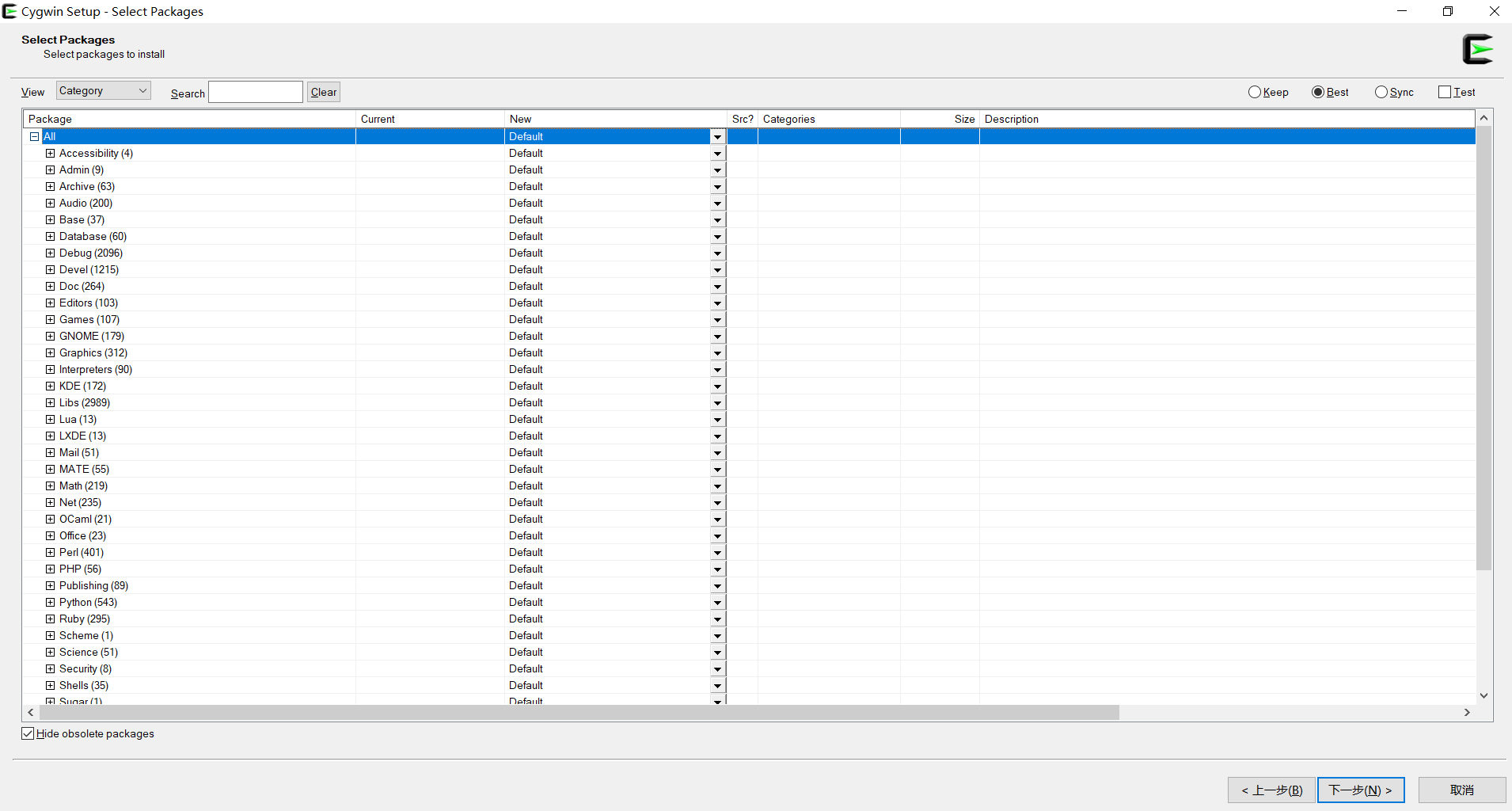Viewport: 1512px width, 811px height.
Task: Expand the PHP (56) category
Action: coord(51,569)
